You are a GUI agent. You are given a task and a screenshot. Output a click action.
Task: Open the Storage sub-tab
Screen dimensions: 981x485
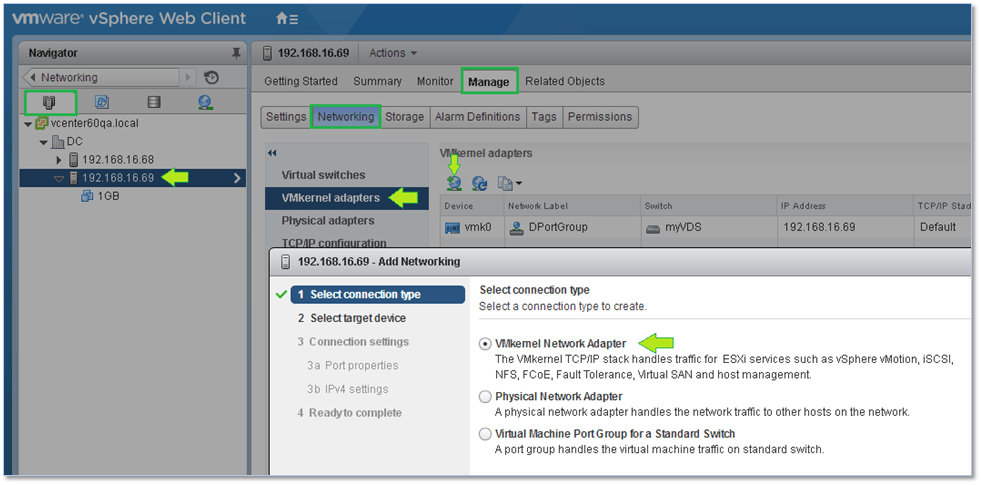pos(404,117)
